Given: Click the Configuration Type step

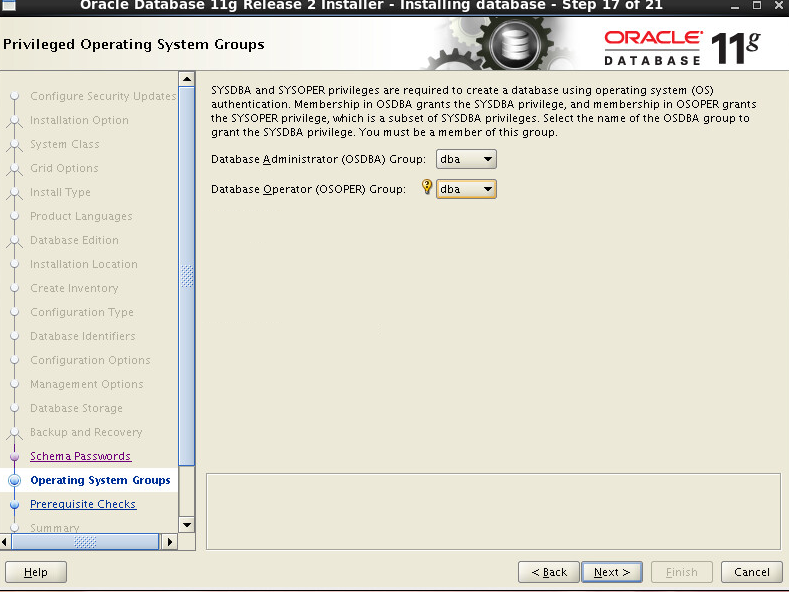Looking at the screenshot, I should click(x=82, y=312).
